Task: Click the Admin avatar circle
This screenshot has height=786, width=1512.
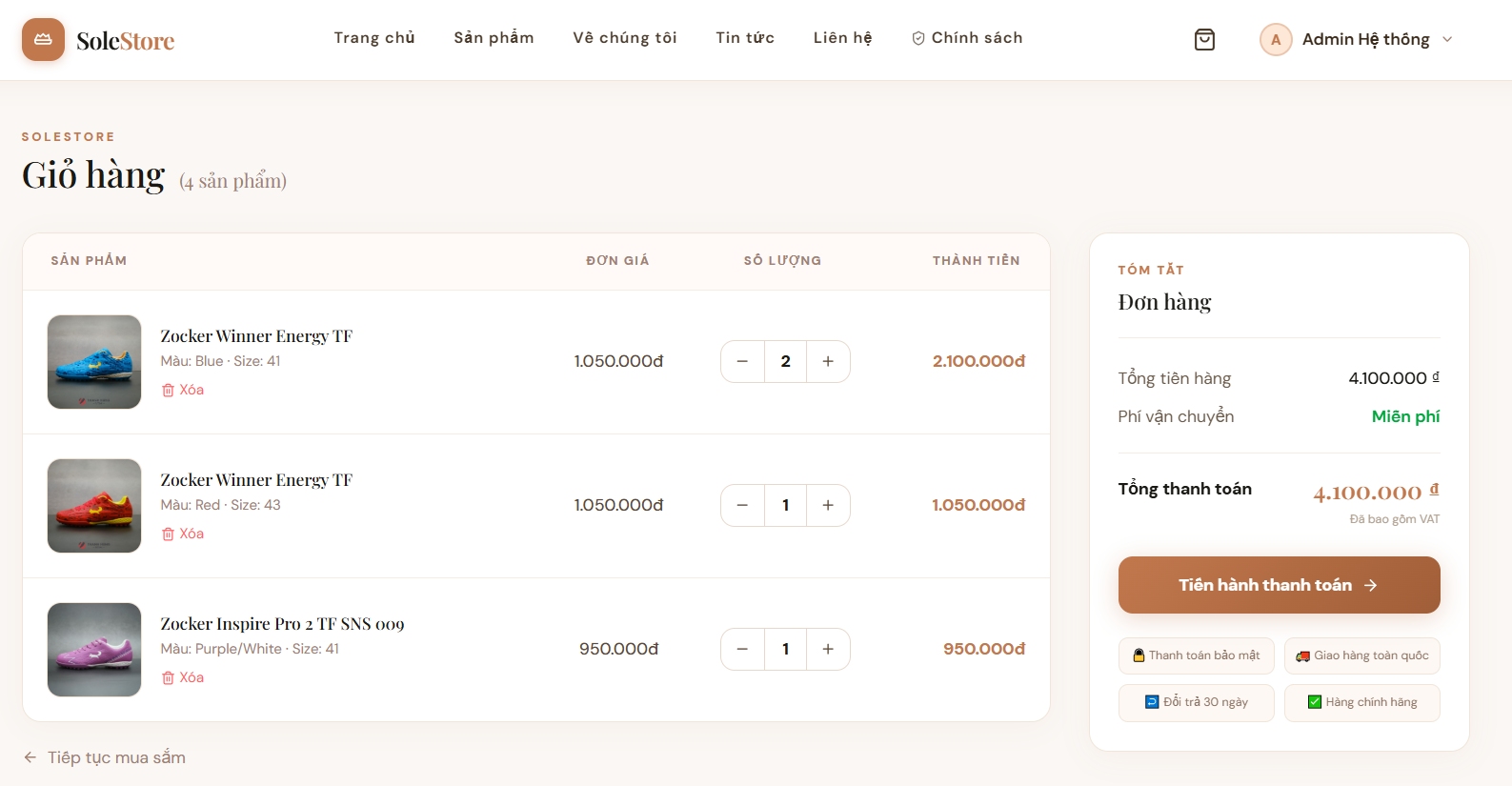Action: (x=1276, y=39)
